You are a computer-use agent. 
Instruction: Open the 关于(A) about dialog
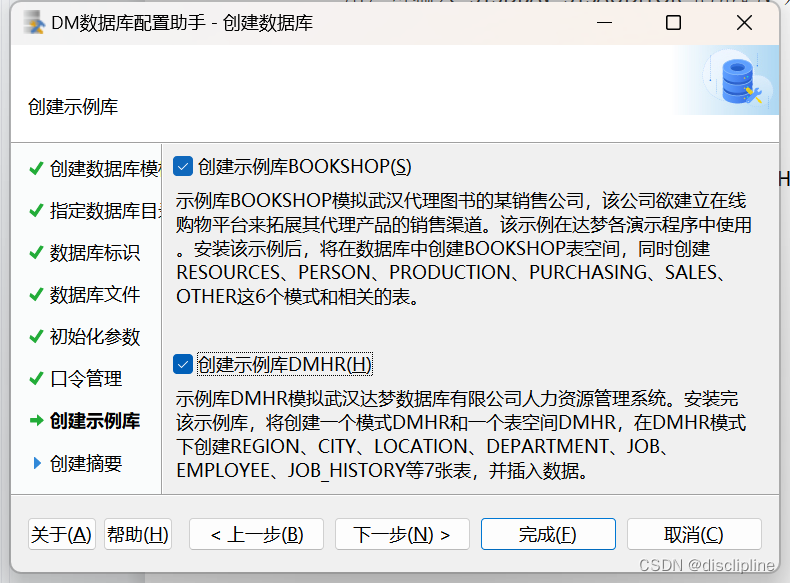tap(61, 534)
